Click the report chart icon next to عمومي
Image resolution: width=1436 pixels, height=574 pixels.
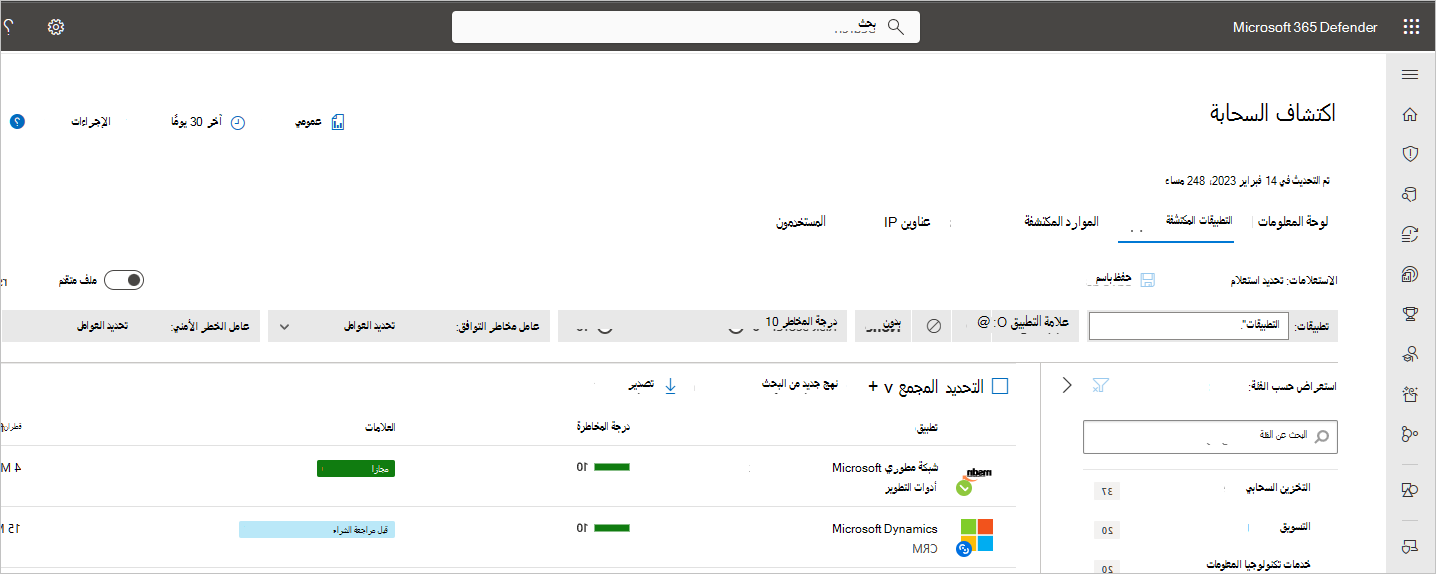point(338,122)
